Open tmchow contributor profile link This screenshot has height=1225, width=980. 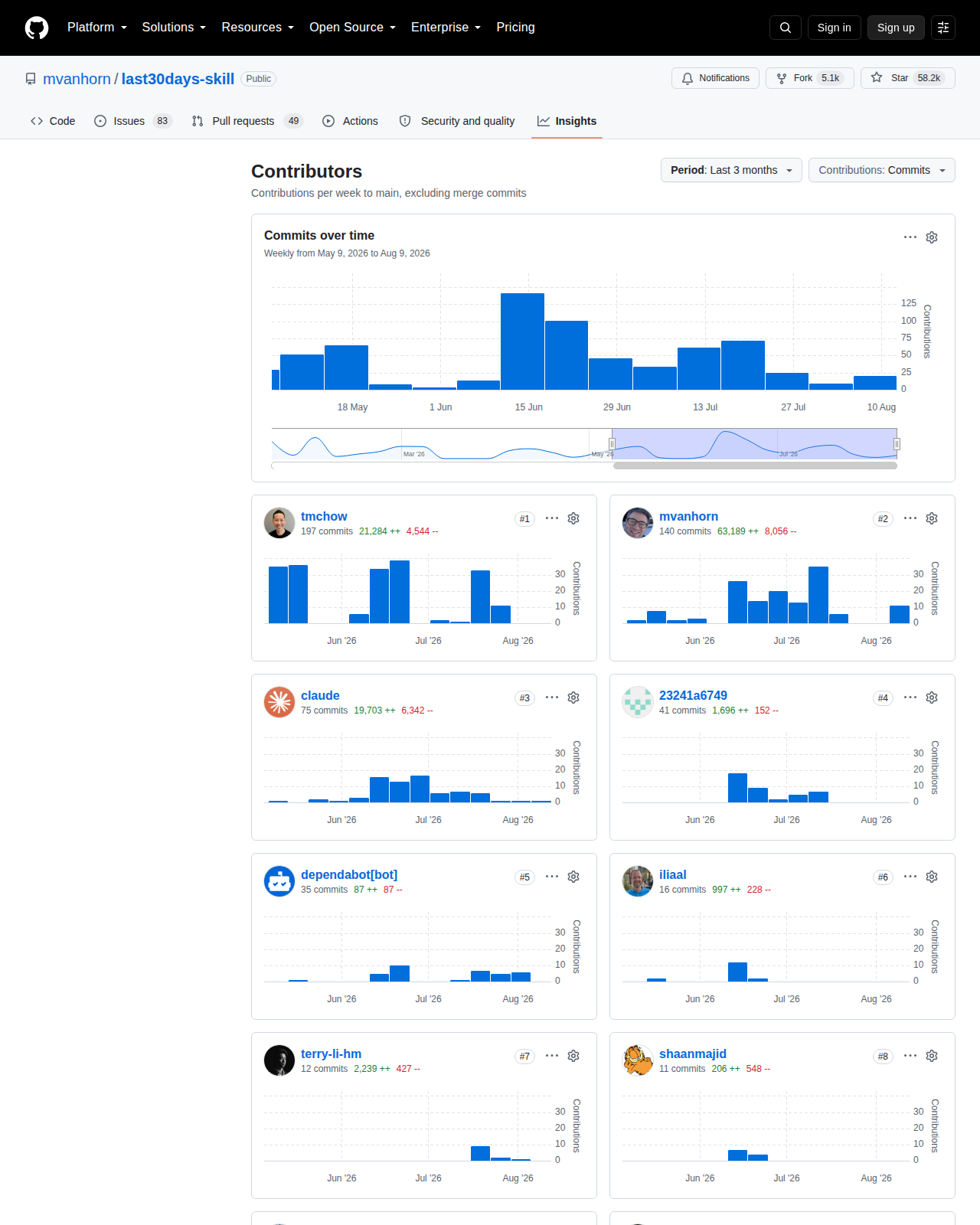(x=324, y=517)
